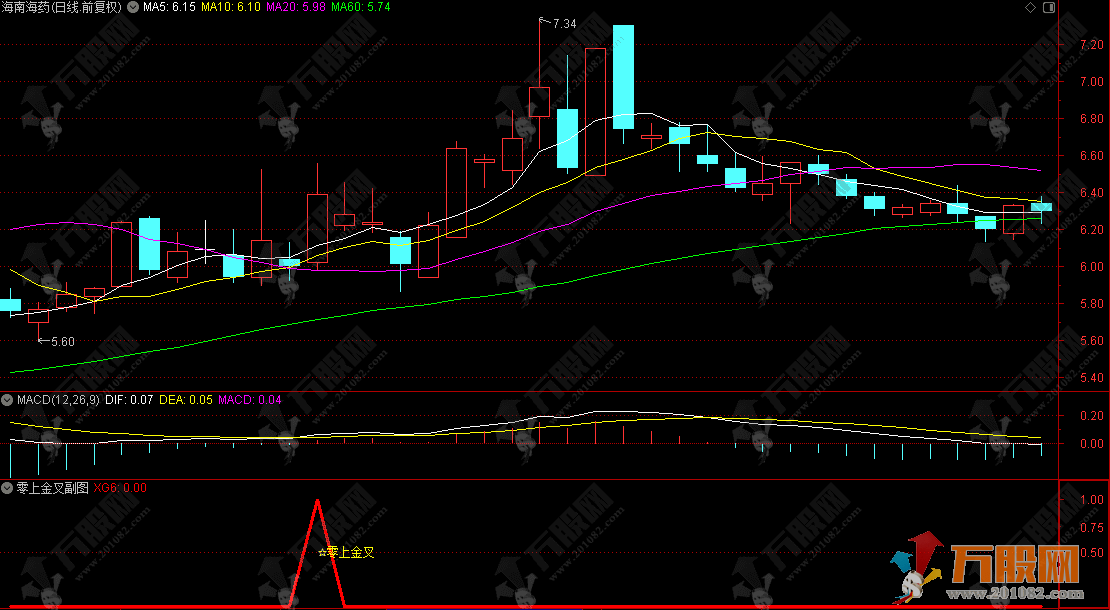Click the 5.60 low price marker
The height and width of the screenshot is (610, 1110).
coord(61,341)
